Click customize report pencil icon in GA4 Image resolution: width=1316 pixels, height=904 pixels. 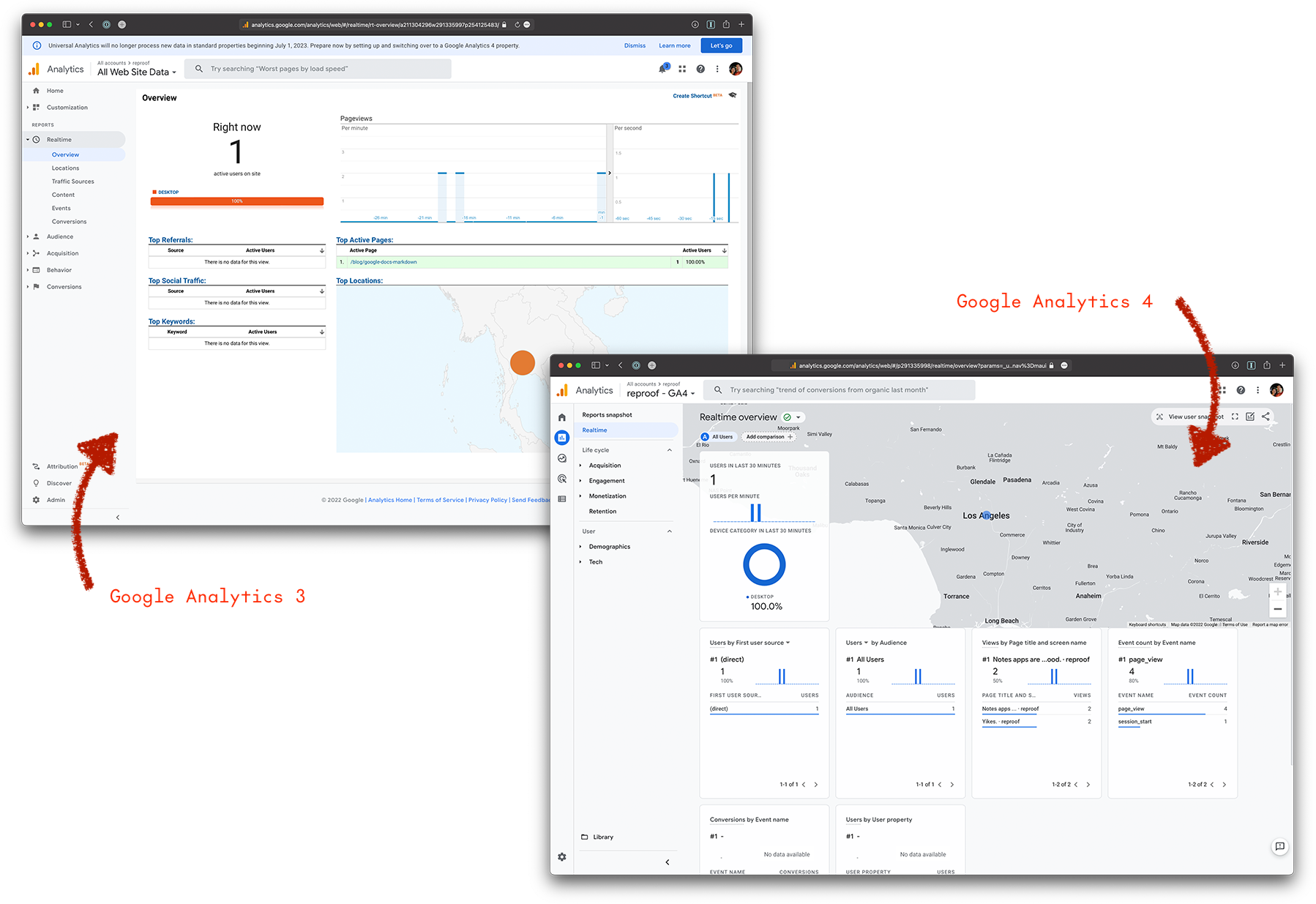1250,416
